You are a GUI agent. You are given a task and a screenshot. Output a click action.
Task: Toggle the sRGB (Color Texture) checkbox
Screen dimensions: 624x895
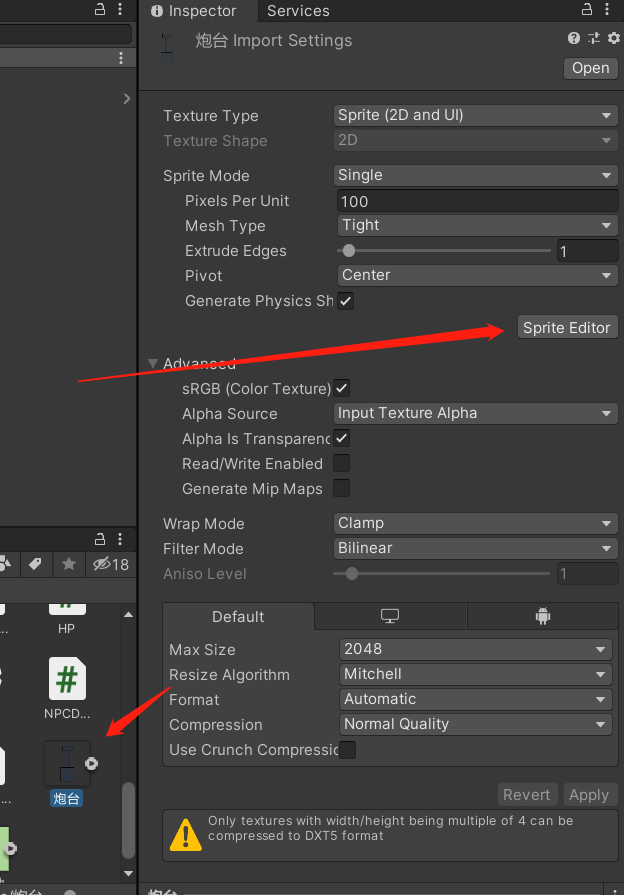341,388
